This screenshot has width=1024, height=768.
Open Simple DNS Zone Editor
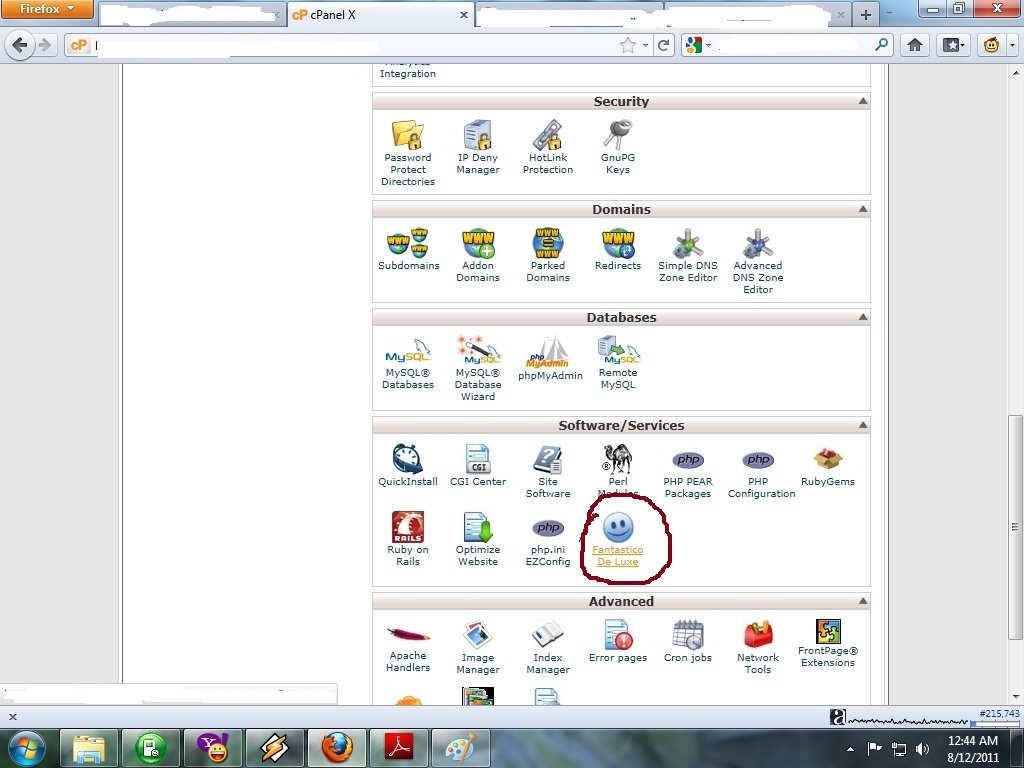pyautogui.click(x=688, y=255)
